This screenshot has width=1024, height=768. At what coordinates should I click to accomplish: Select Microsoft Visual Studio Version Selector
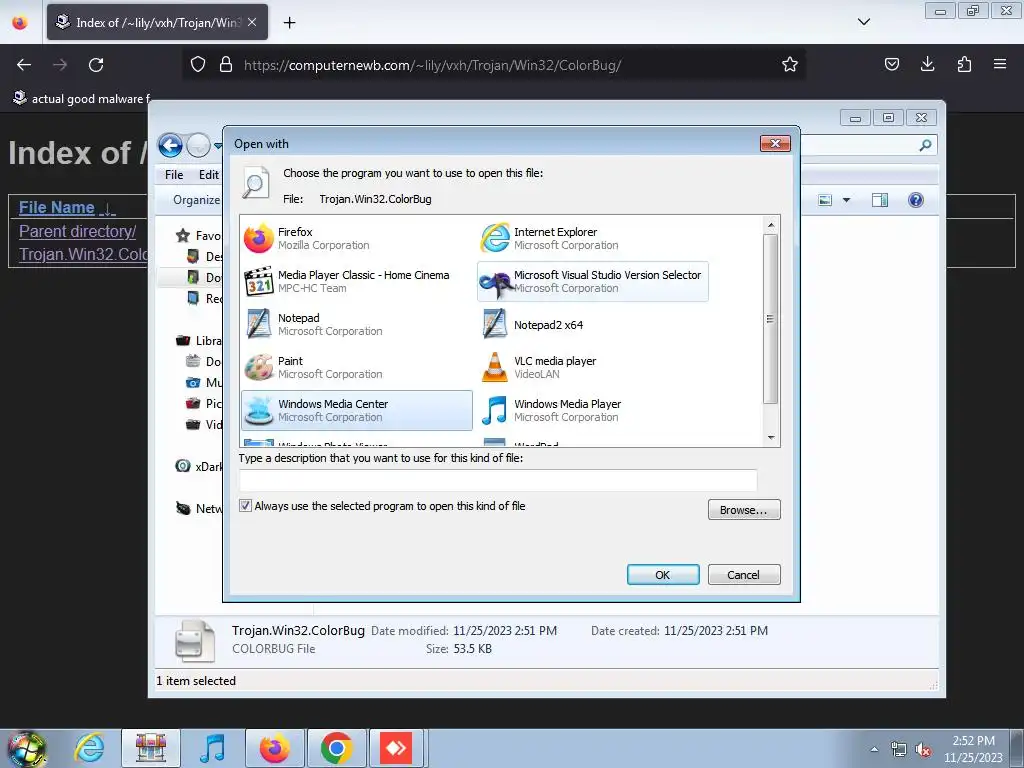point(592,281)
